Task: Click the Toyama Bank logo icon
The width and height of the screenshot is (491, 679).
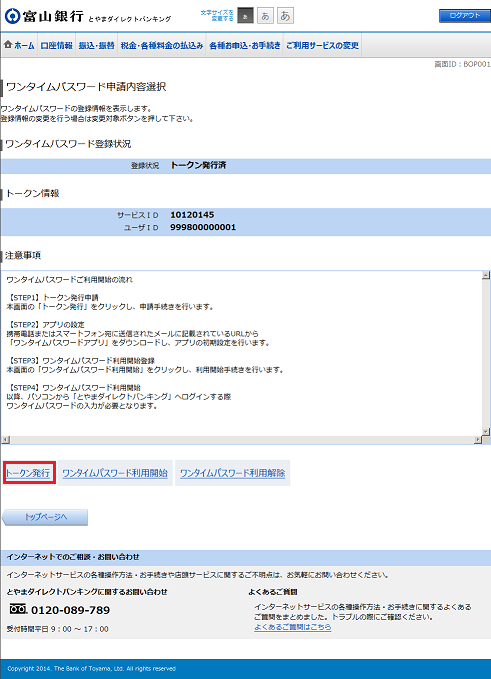Action: (x=13, y=16)
